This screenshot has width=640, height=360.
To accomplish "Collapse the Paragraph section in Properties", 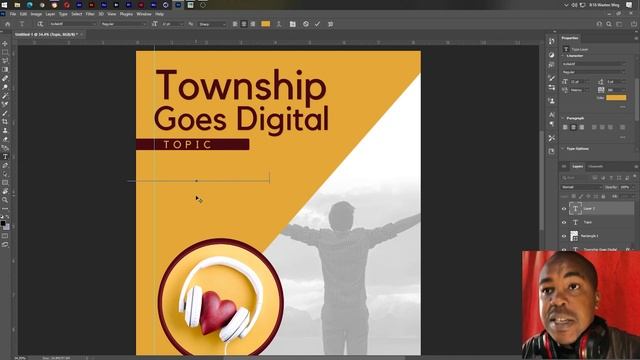I will pyautogui.click(x=563, y=118).
